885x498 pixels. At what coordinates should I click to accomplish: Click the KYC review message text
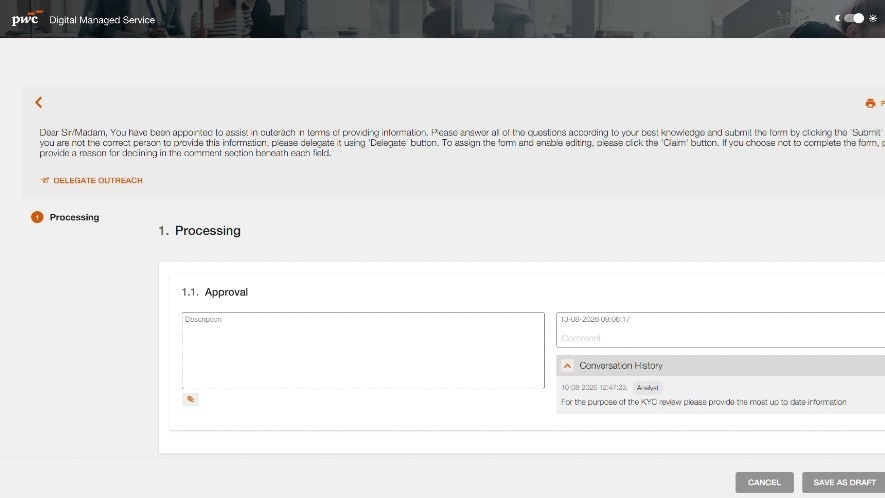pyautogui.click(x=704, y=402)
